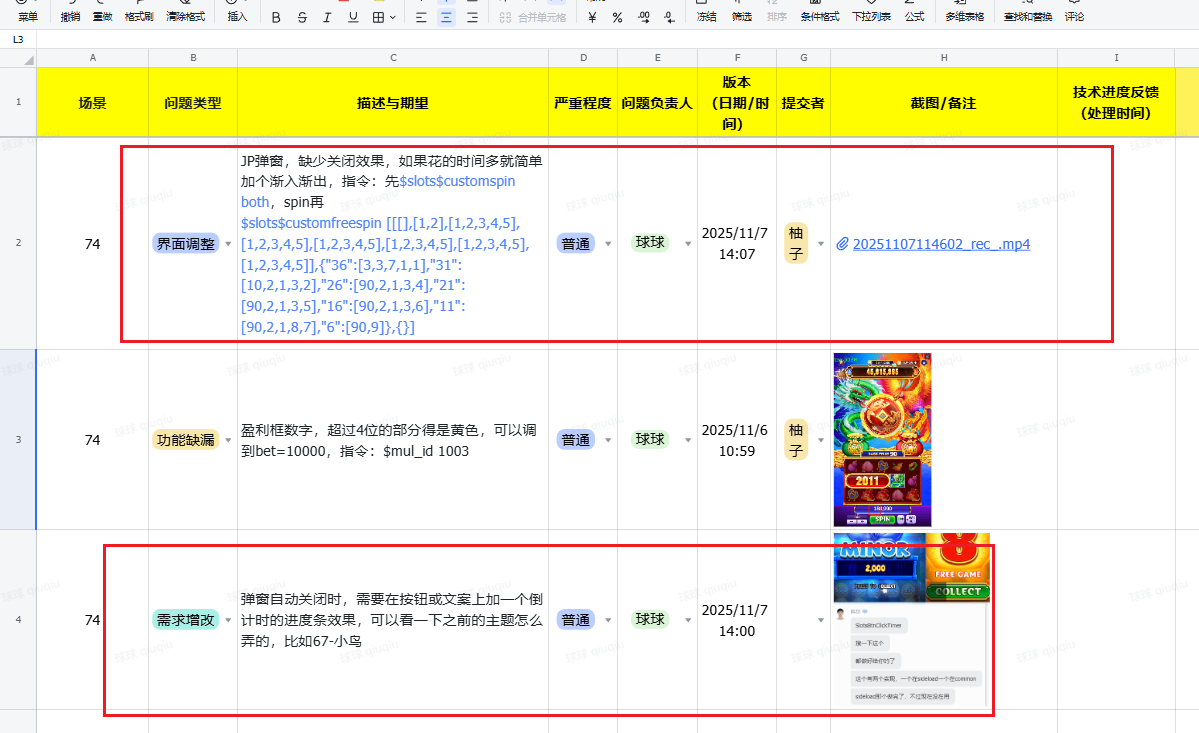Open the 菜单 menu
The height and width of the screenshot is (733, 1199).
click(x=28, y=17)
